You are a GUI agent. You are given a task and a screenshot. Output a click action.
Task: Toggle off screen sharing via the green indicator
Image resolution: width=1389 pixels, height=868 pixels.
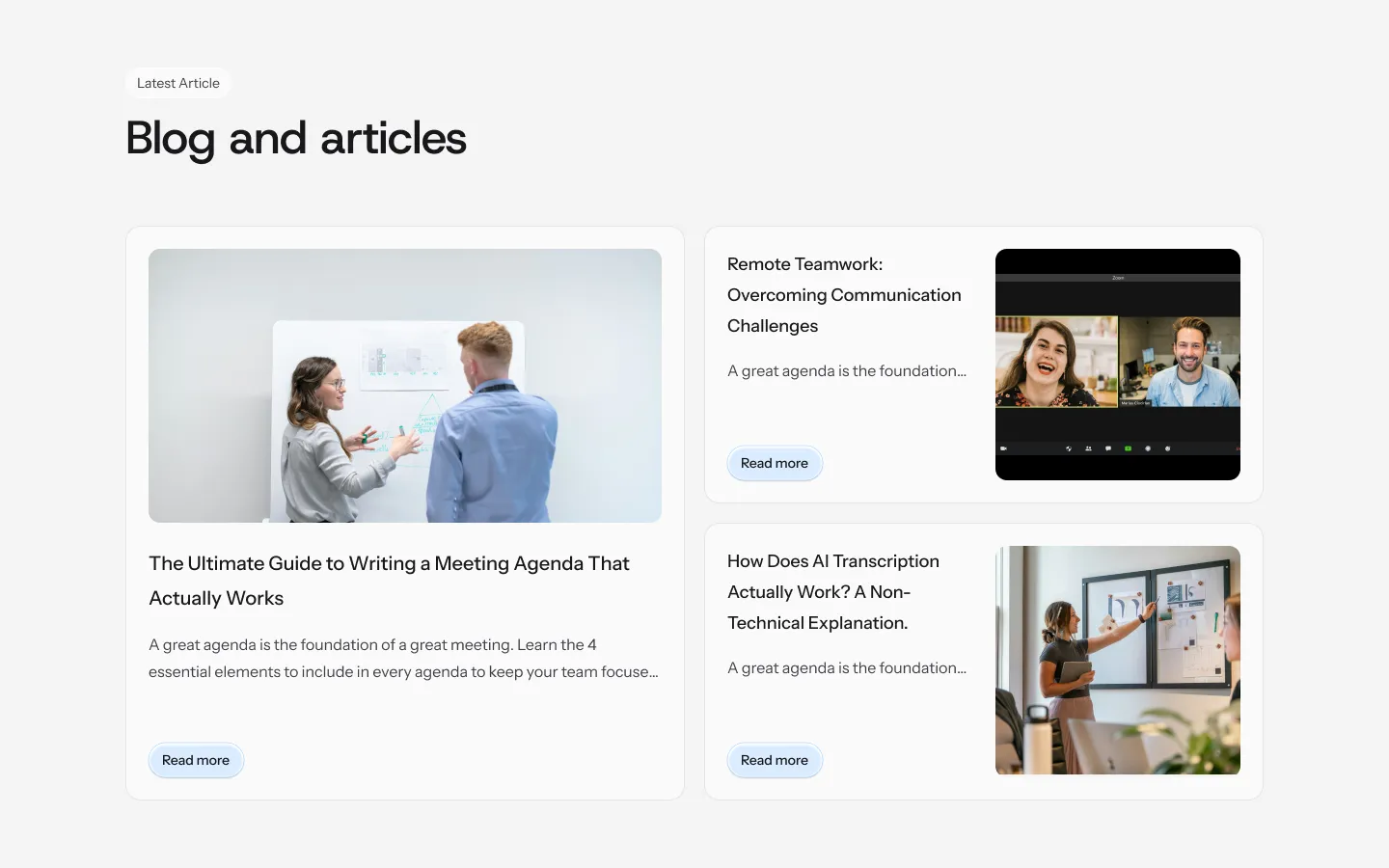click(1128, 448)
